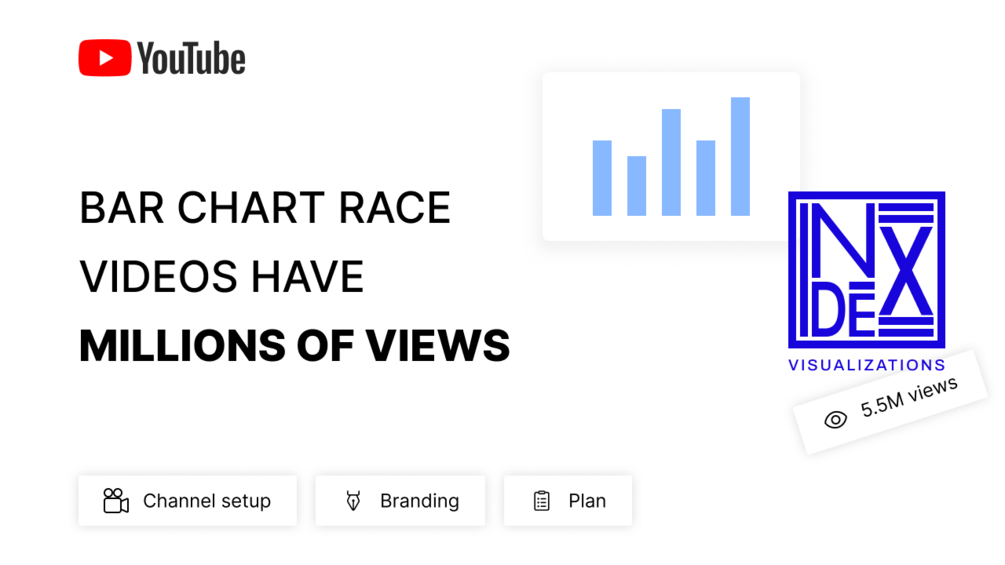
Task: Click the eye icon next to 5.5M views
Action: (x=835, y=419)
